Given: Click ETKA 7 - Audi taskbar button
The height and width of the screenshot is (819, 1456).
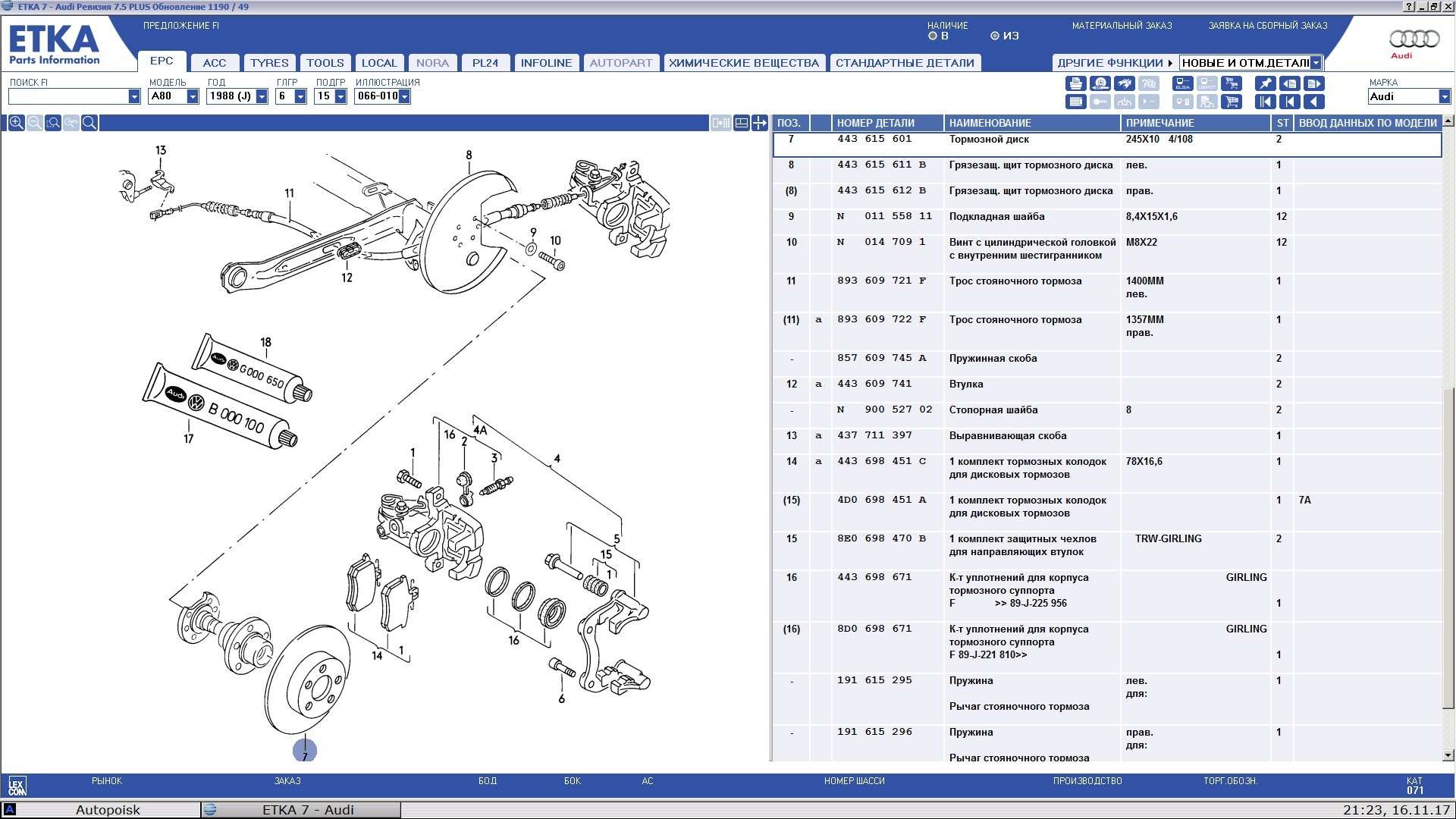Looking at the screenshot, I should pos(301,810).
